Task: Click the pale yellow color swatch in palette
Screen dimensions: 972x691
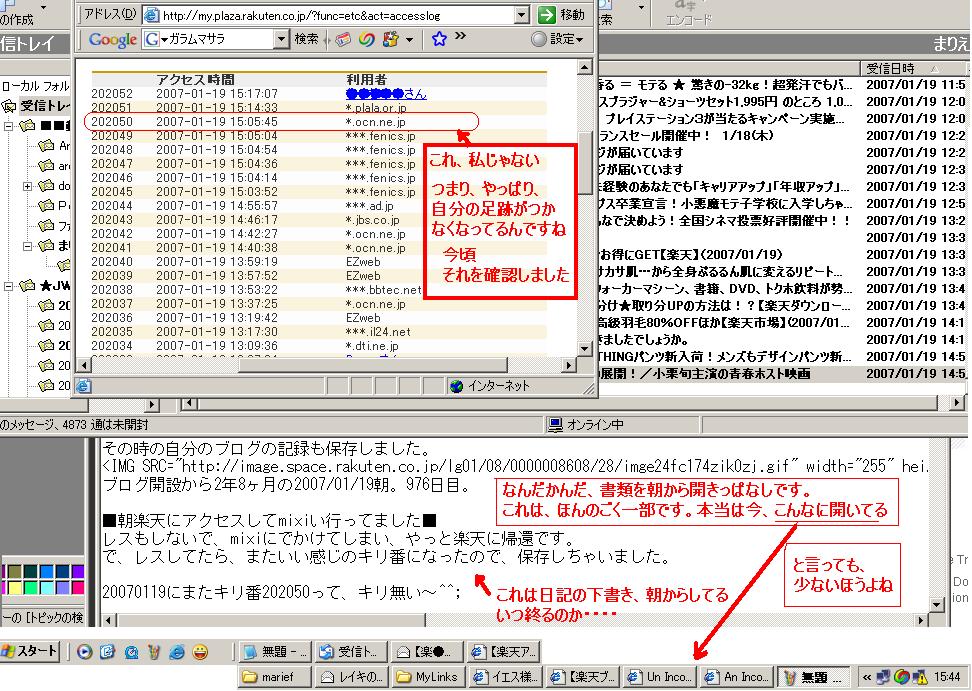Action: (14, 588)
